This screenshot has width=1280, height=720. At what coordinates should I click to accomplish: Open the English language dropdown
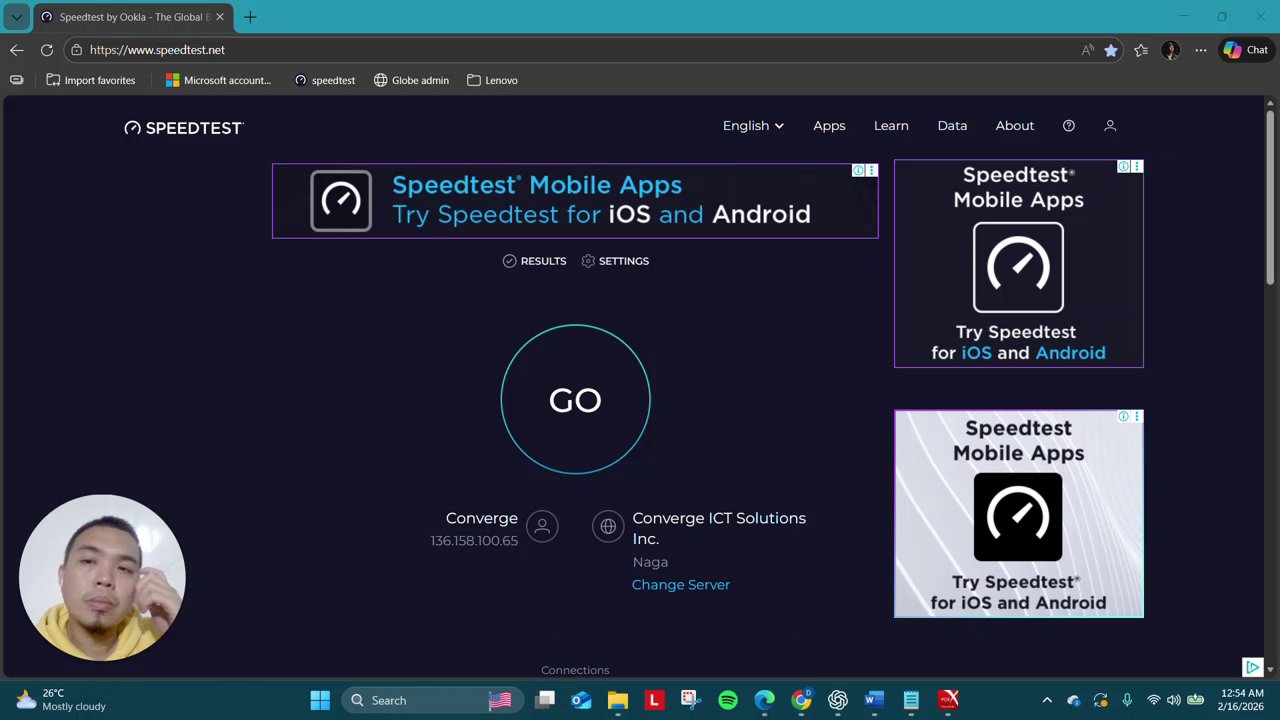(753, 126)
